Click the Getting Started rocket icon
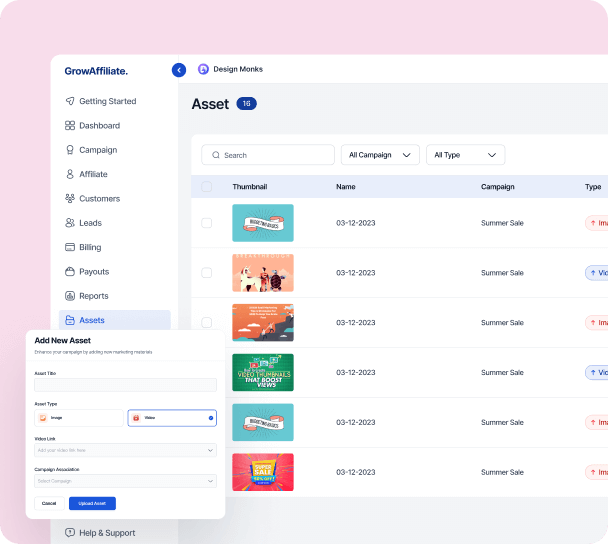 click(70, 101)
